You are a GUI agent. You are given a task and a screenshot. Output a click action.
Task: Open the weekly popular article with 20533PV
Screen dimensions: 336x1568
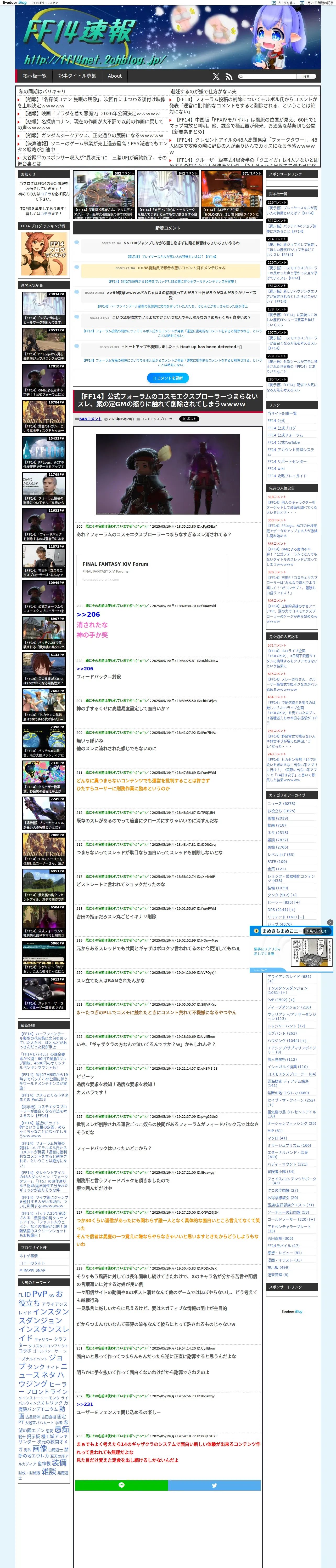[x=44, y=344]
